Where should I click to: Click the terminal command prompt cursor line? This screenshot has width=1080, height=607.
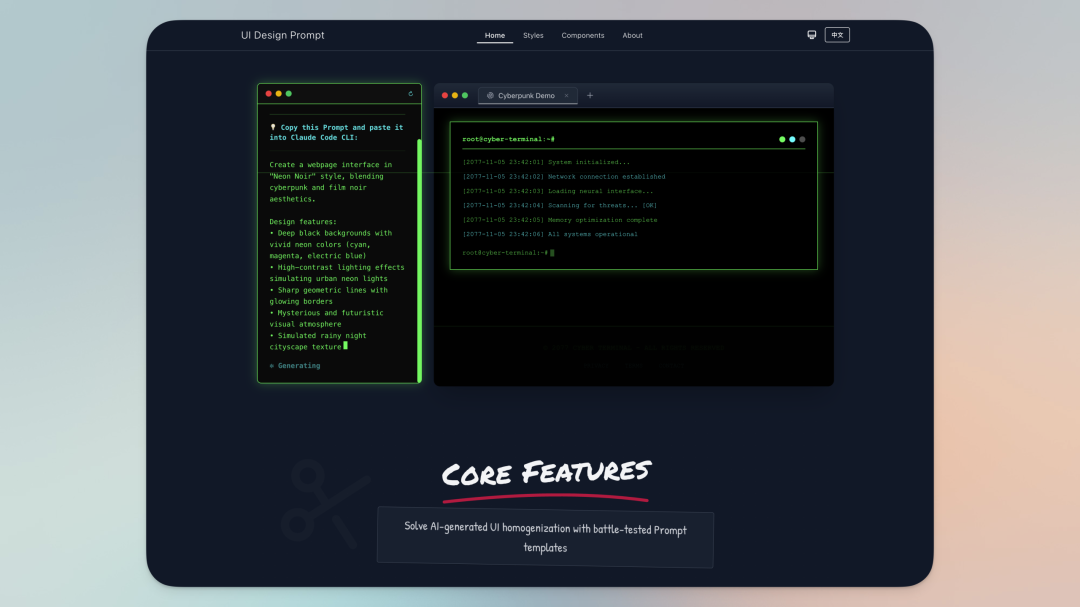pos(508,253)
